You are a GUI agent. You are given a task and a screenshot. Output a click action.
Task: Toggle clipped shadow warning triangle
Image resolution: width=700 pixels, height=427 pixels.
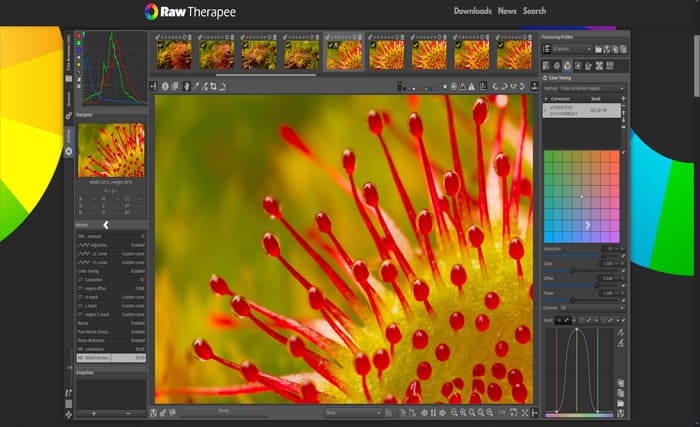click(463, 87)
